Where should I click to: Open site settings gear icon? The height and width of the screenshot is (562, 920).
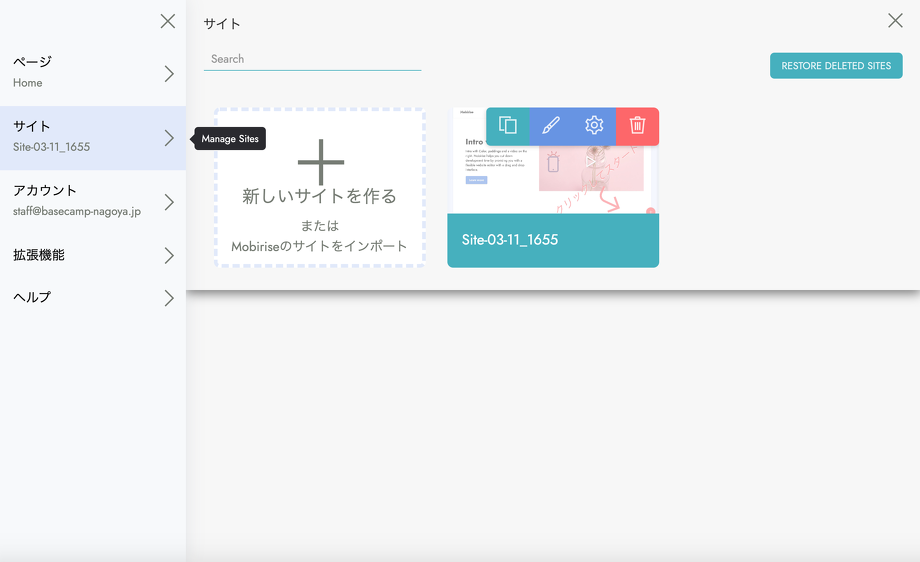(x=594, y=126)
